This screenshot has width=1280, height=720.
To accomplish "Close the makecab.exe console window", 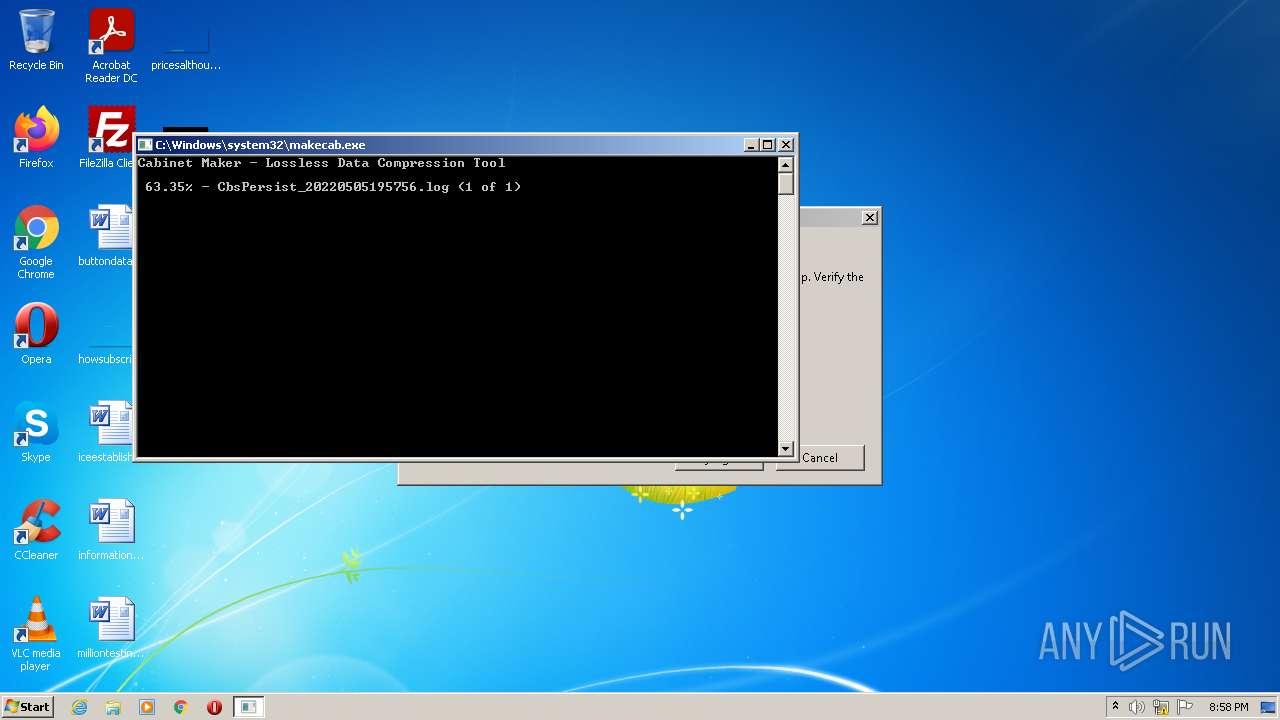I will 785,145.
